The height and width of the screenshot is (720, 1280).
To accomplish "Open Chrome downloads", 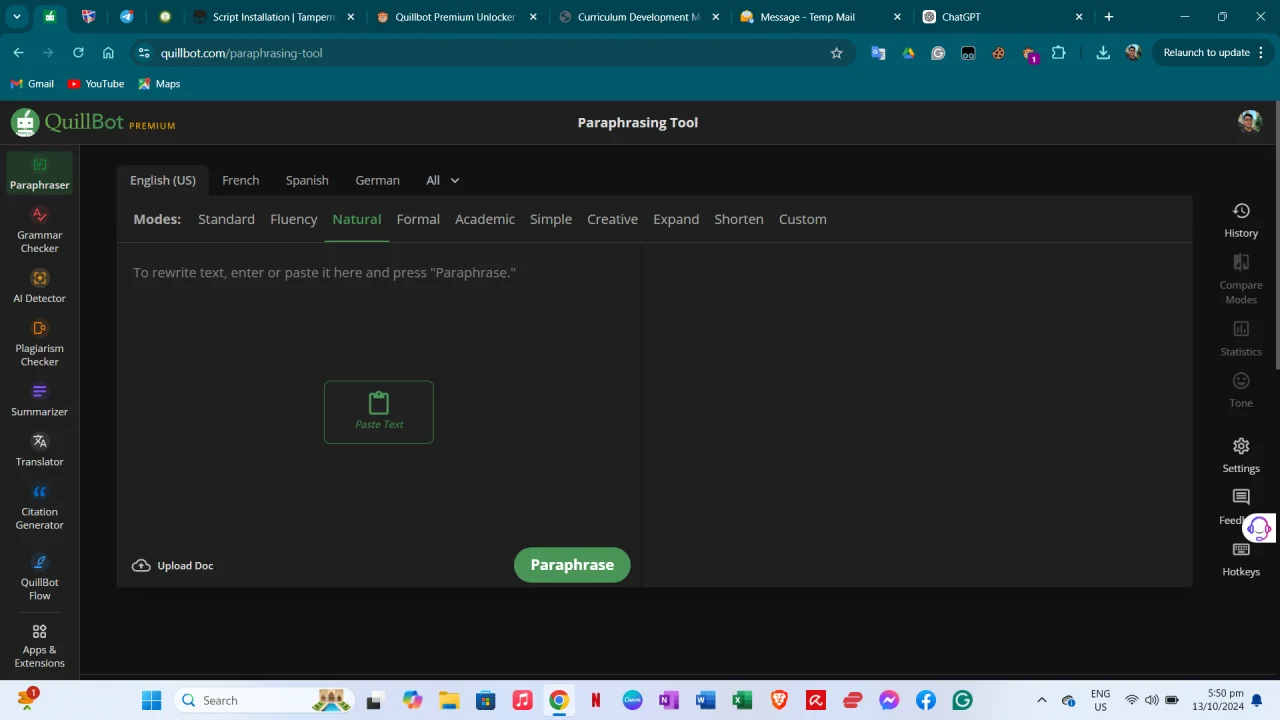I will (1103, 53).
